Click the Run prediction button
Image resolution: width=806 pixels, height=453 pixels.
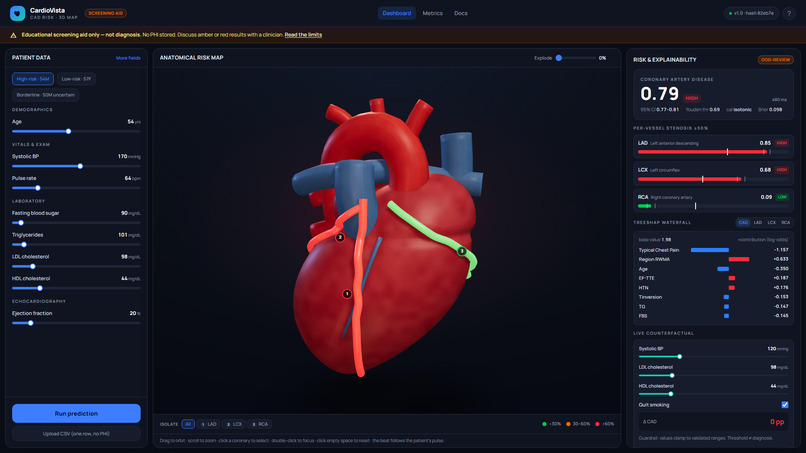pos(76,413)
